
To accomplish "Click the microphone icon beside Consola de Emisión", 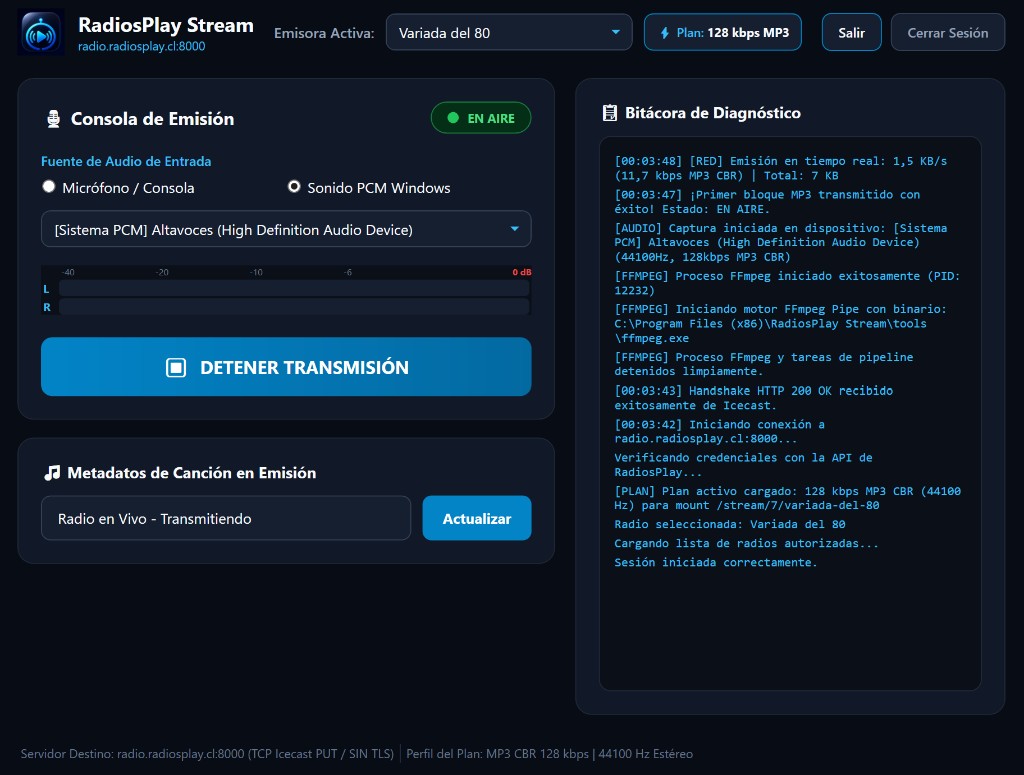I will 54,119.
